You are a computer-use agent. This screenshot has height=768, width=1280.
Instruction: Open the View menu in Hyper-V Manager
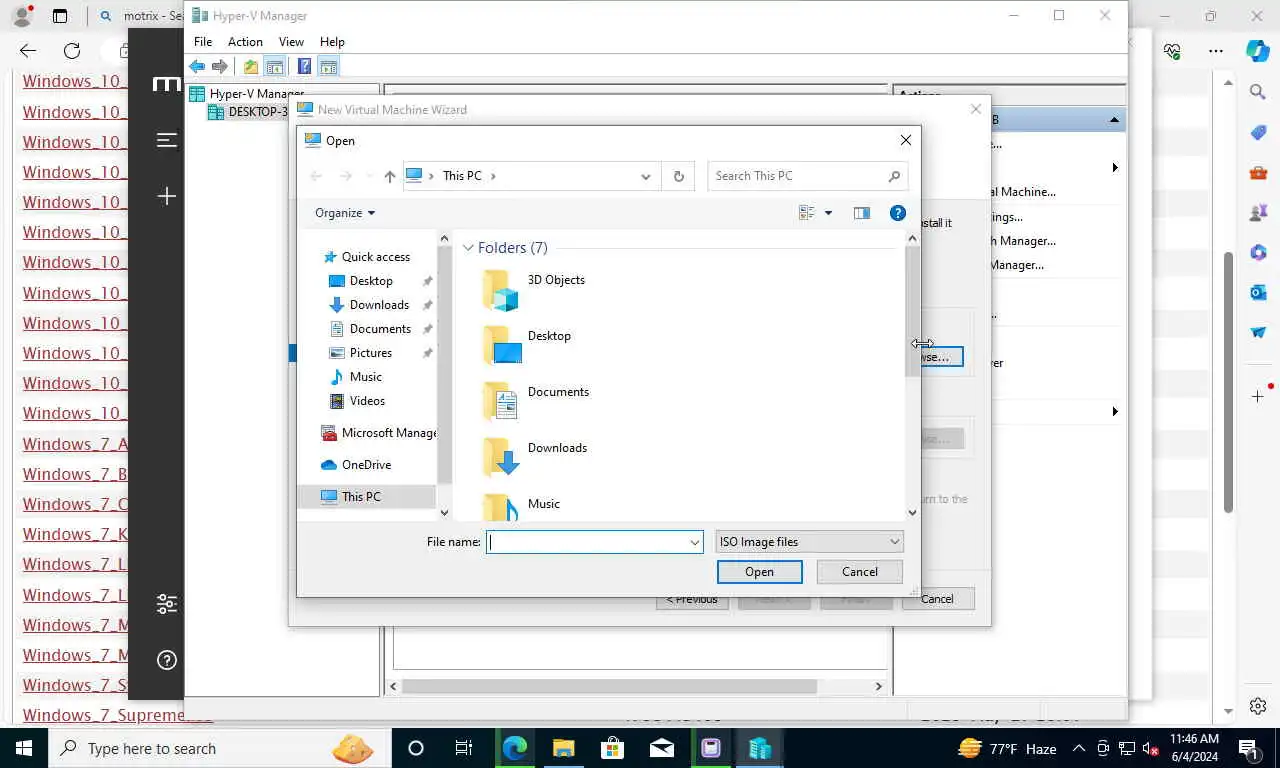point(291,42)
